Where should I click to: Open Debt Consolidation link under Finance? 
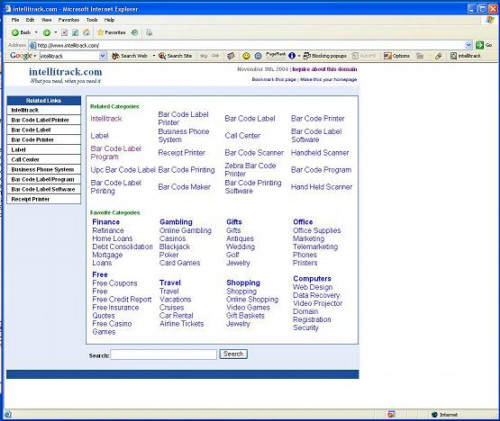click(122, 247)
